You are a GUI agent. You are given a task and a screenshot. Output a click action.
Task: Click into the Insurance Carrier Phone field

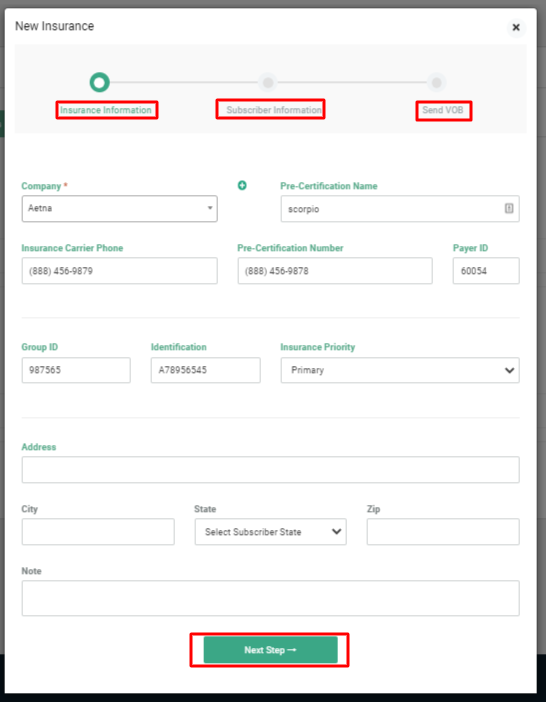tap(119, 270)
